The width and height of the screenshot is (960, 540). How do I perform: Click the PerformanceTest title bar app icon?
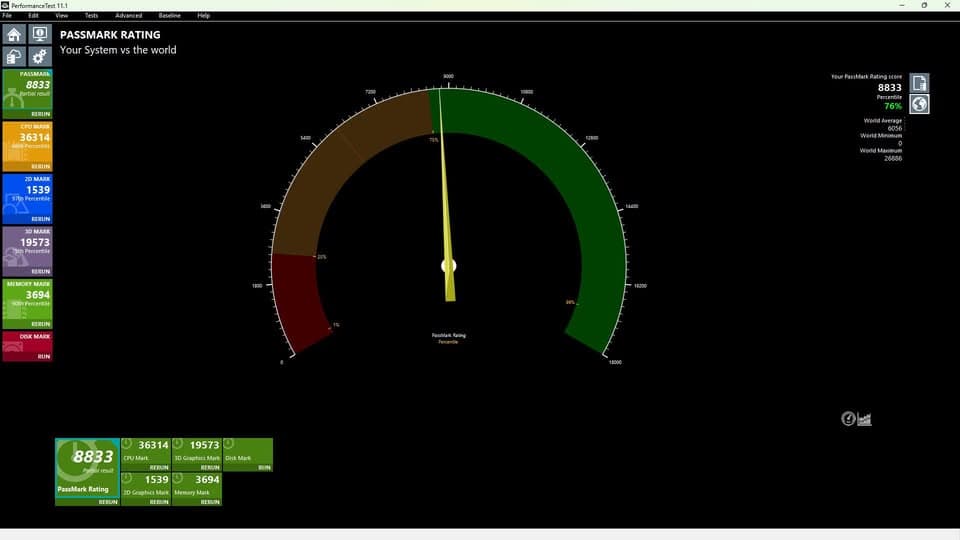tap(5, 5)
